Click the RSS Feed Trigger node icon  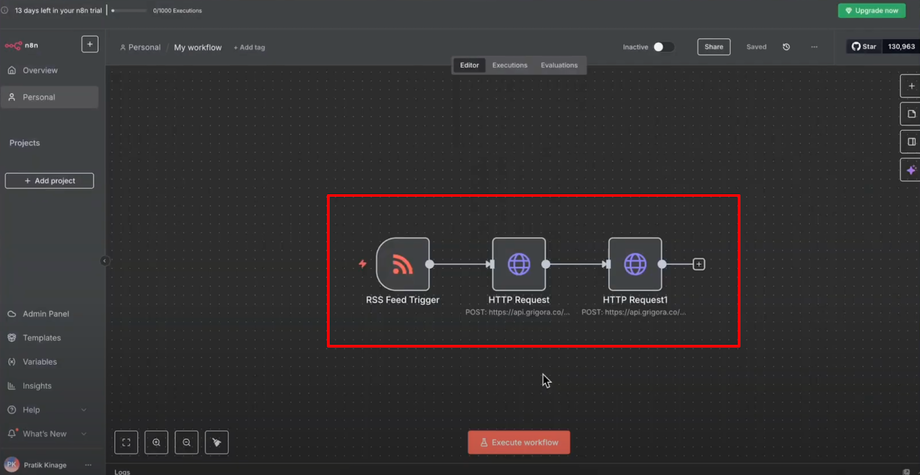[403, 264]
